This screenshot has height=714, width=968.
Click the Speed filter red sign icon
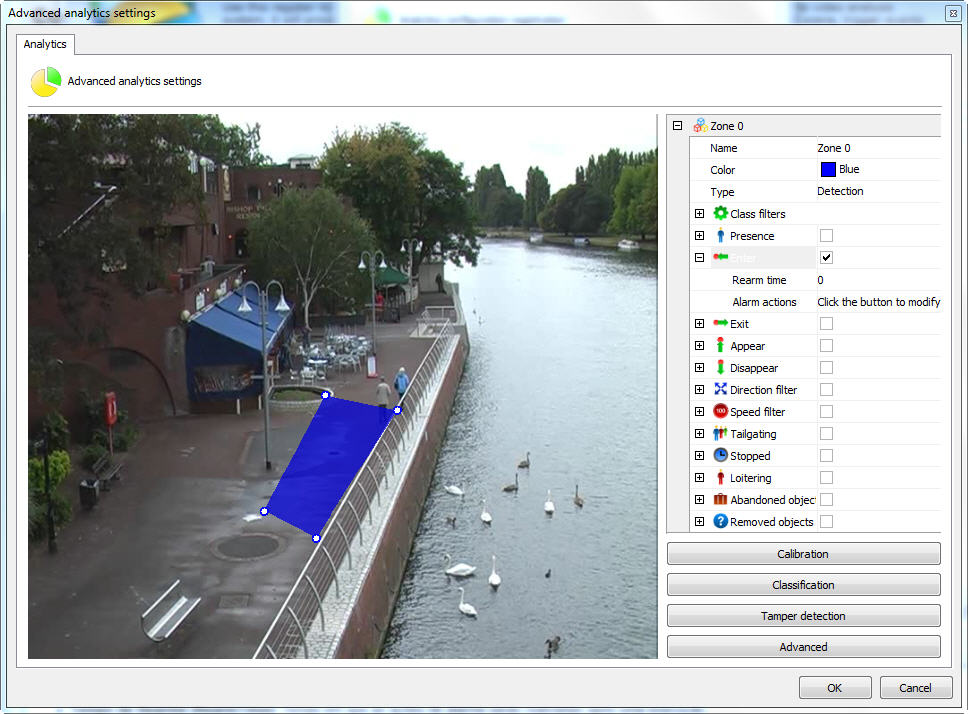[720, 411]
